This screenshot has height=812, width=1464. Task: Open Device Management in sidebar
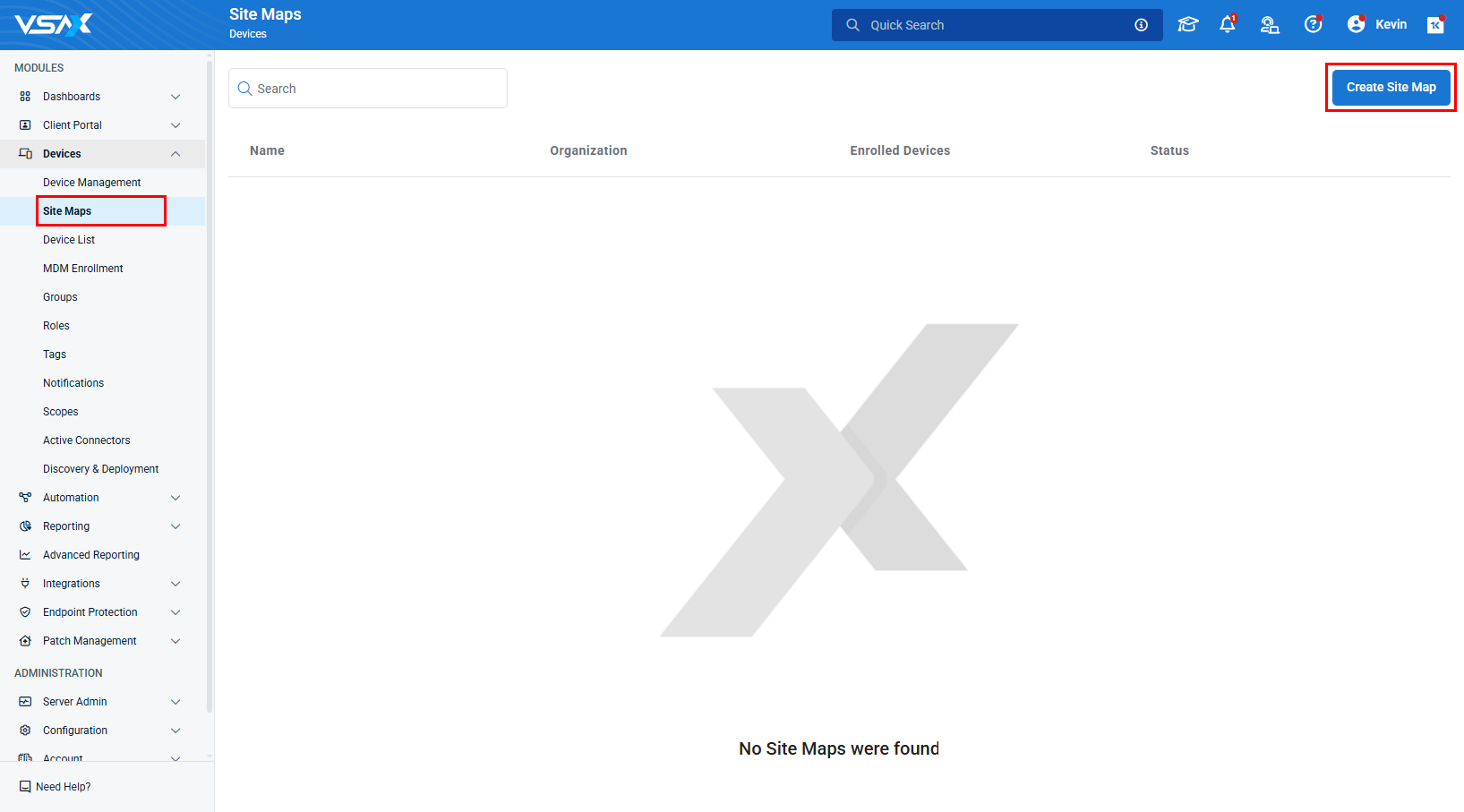tap(91, 183)
